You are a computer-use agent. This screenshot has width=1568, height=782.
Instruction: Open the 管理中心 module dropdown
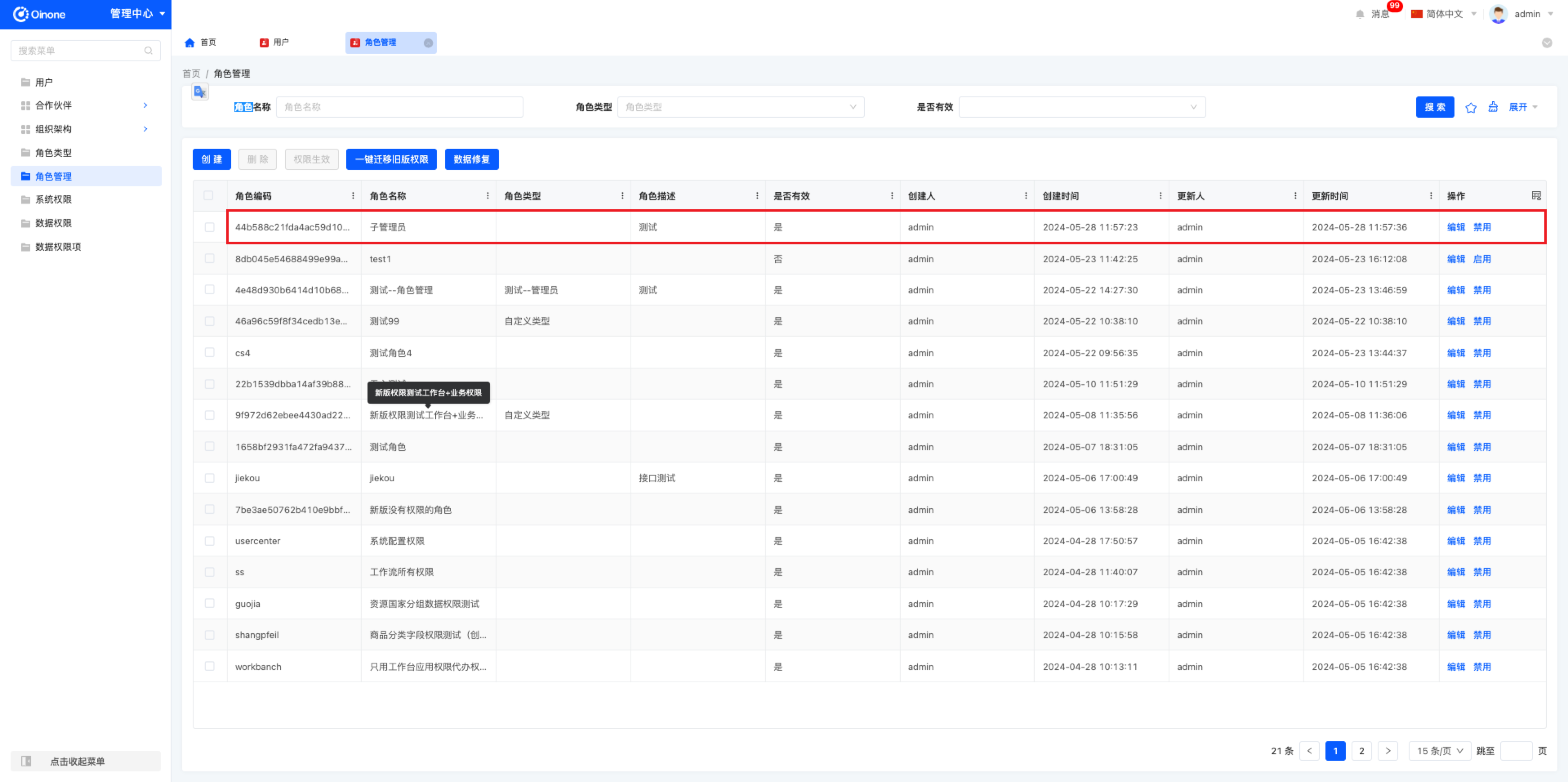(138, 14)
